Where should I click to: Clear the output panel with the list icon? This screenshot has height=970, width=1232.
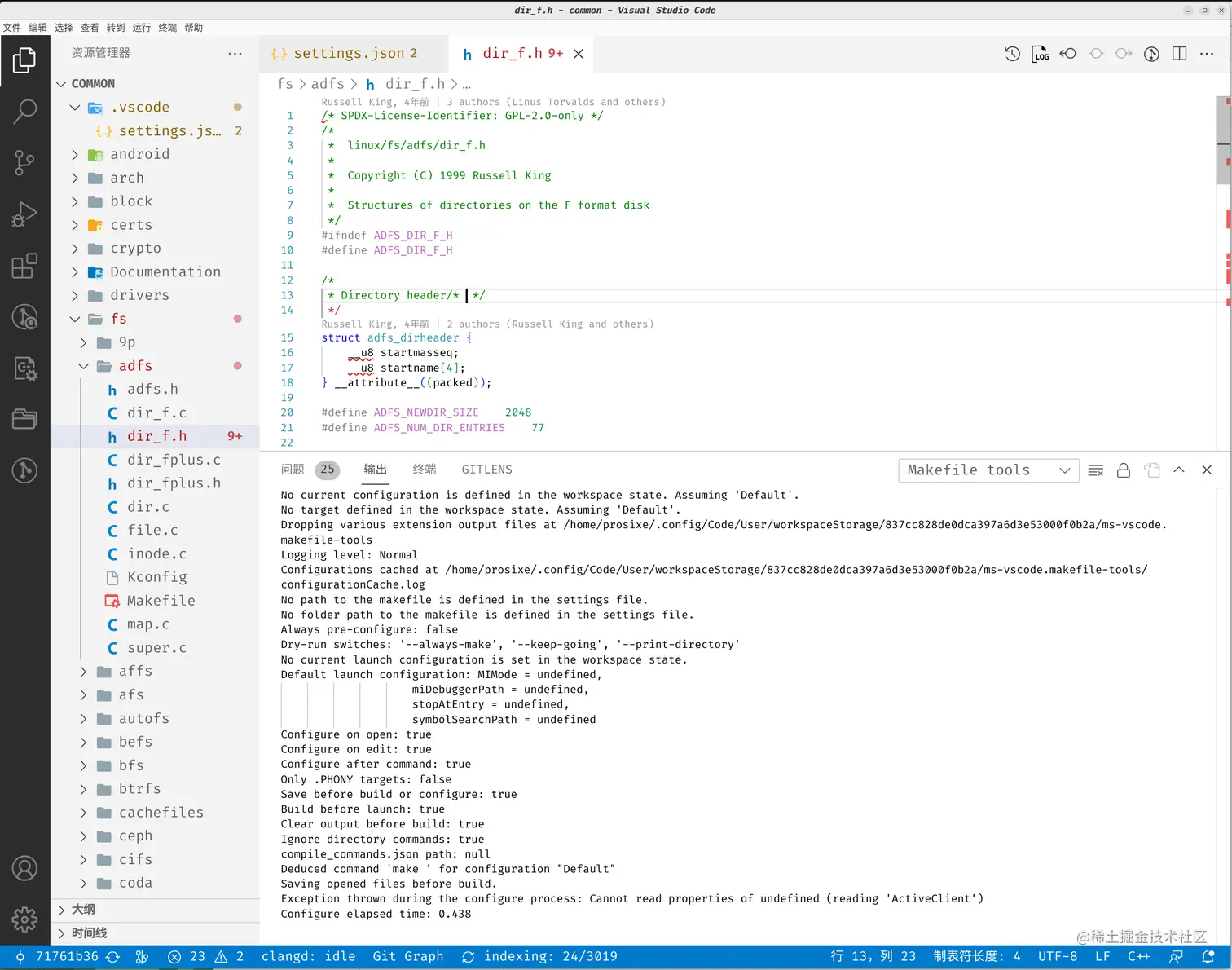pyautogui.click(x=1096, y=470)
